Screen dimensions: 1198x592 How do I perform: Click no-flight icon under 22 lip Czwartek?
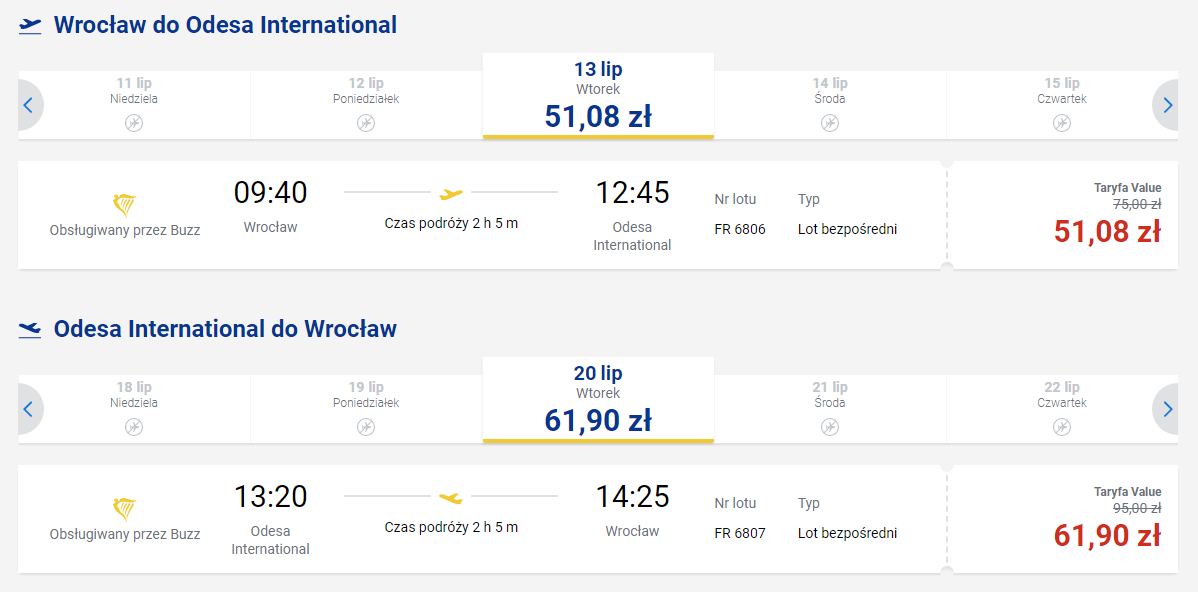click(1062, 426)
